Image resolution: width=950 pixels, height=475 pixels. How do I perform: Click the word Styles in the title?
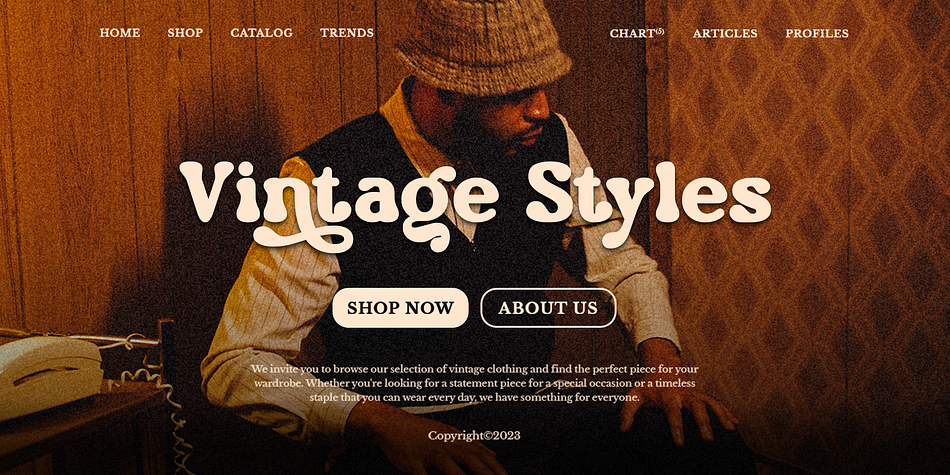(x=648, y=200)
